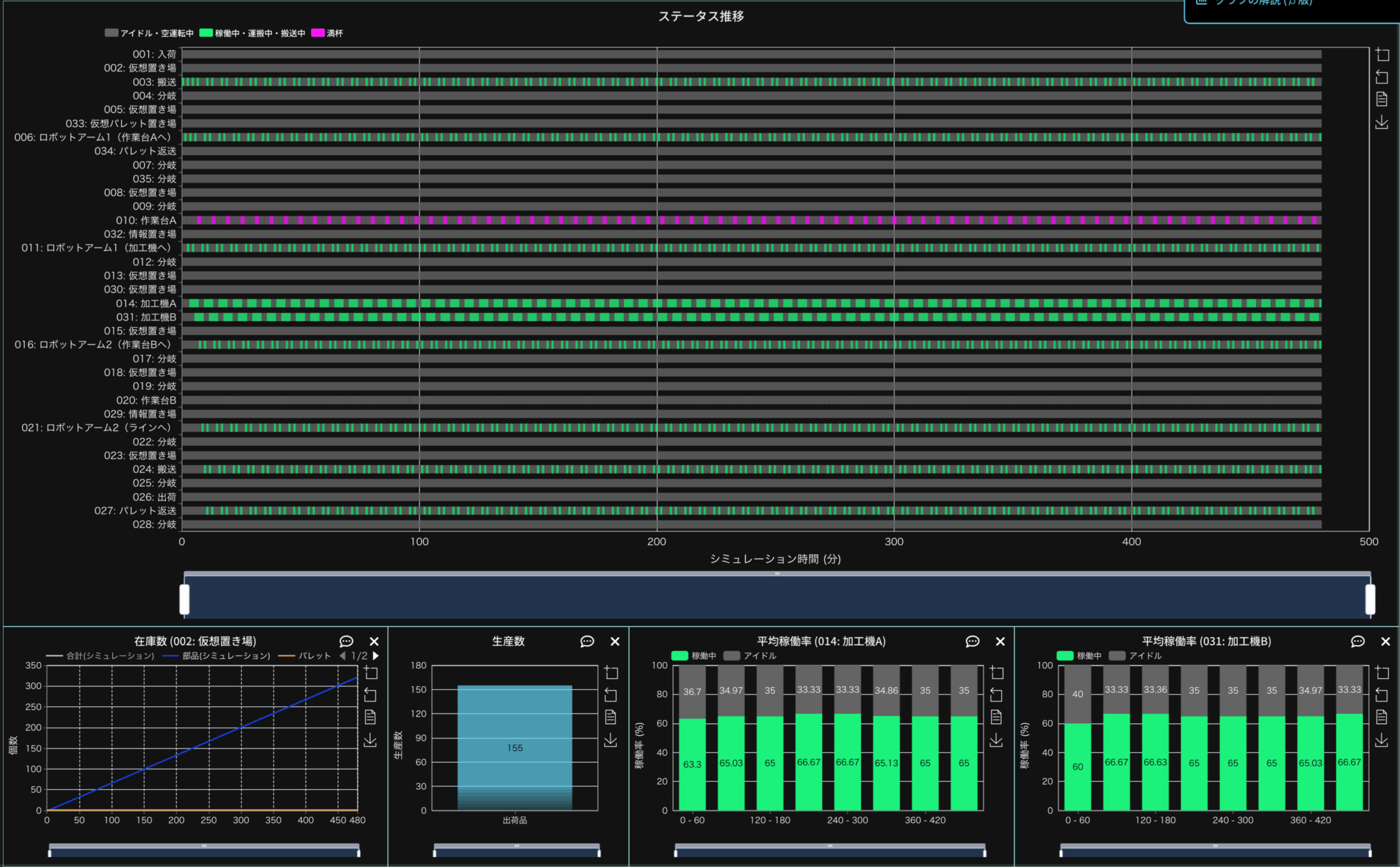This screenshot has height=867, width=1400.
Task: Open data view of 加工機A utilization chart
Action: click(x=996, y=717)
